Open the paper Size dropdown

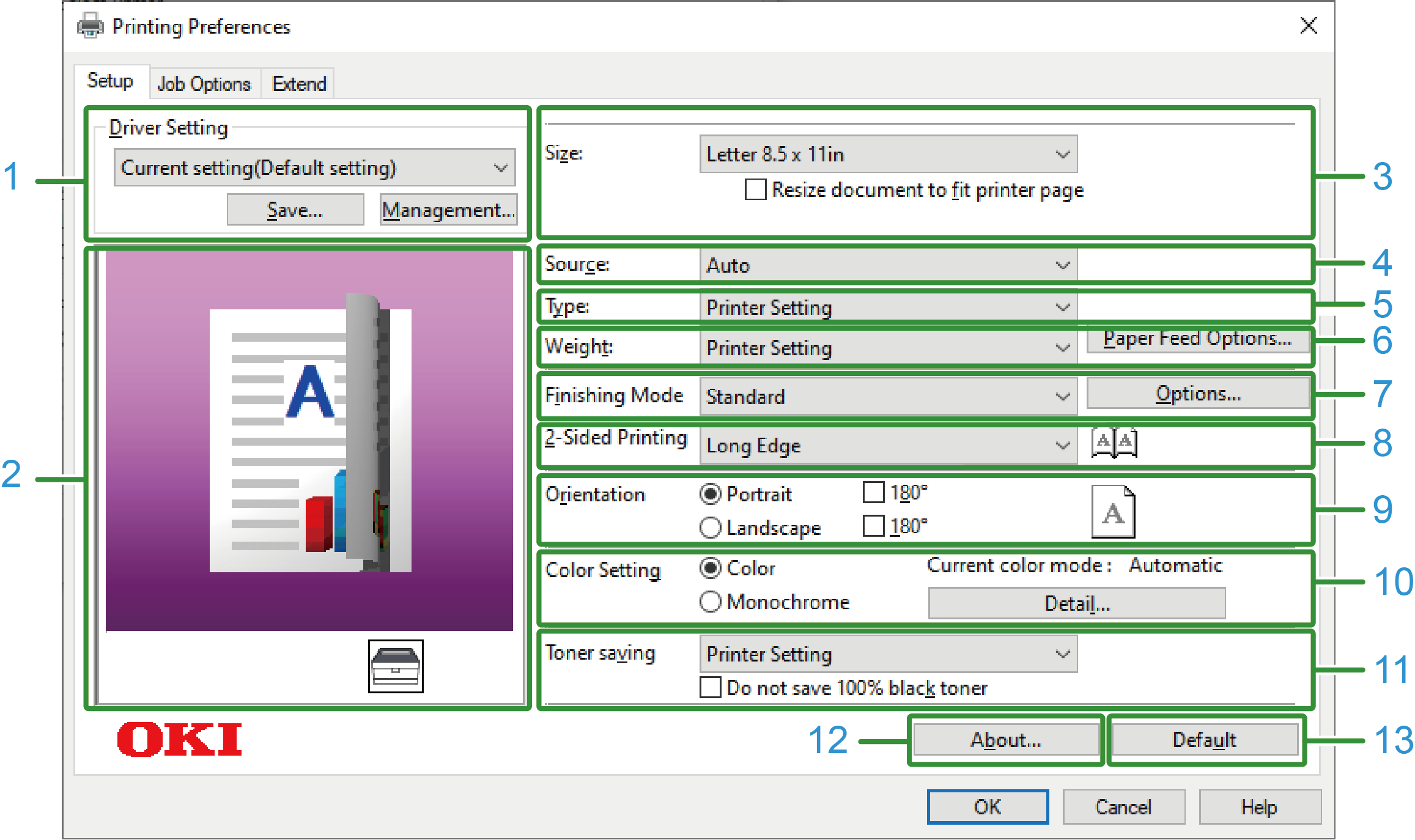click(888, 154)
